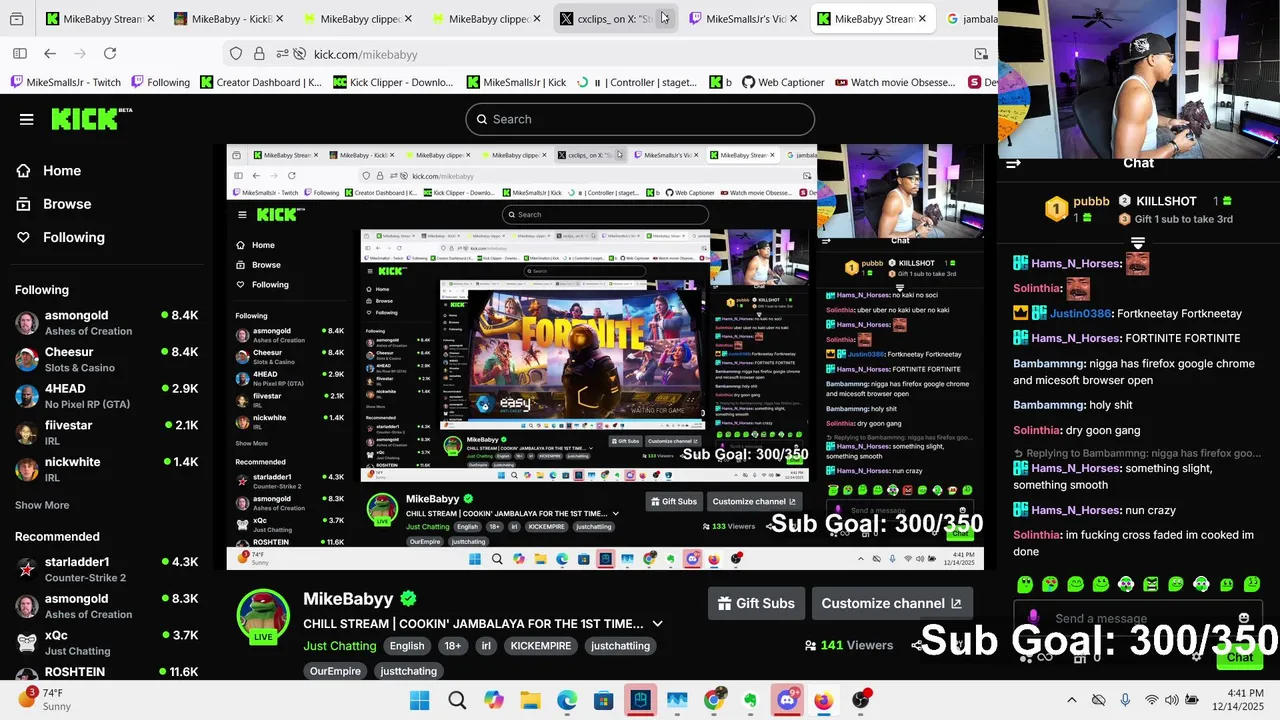The image size is (1280, 720).
Task: Click pubbb on gift leaderboard
Action: coord(1091,201)
